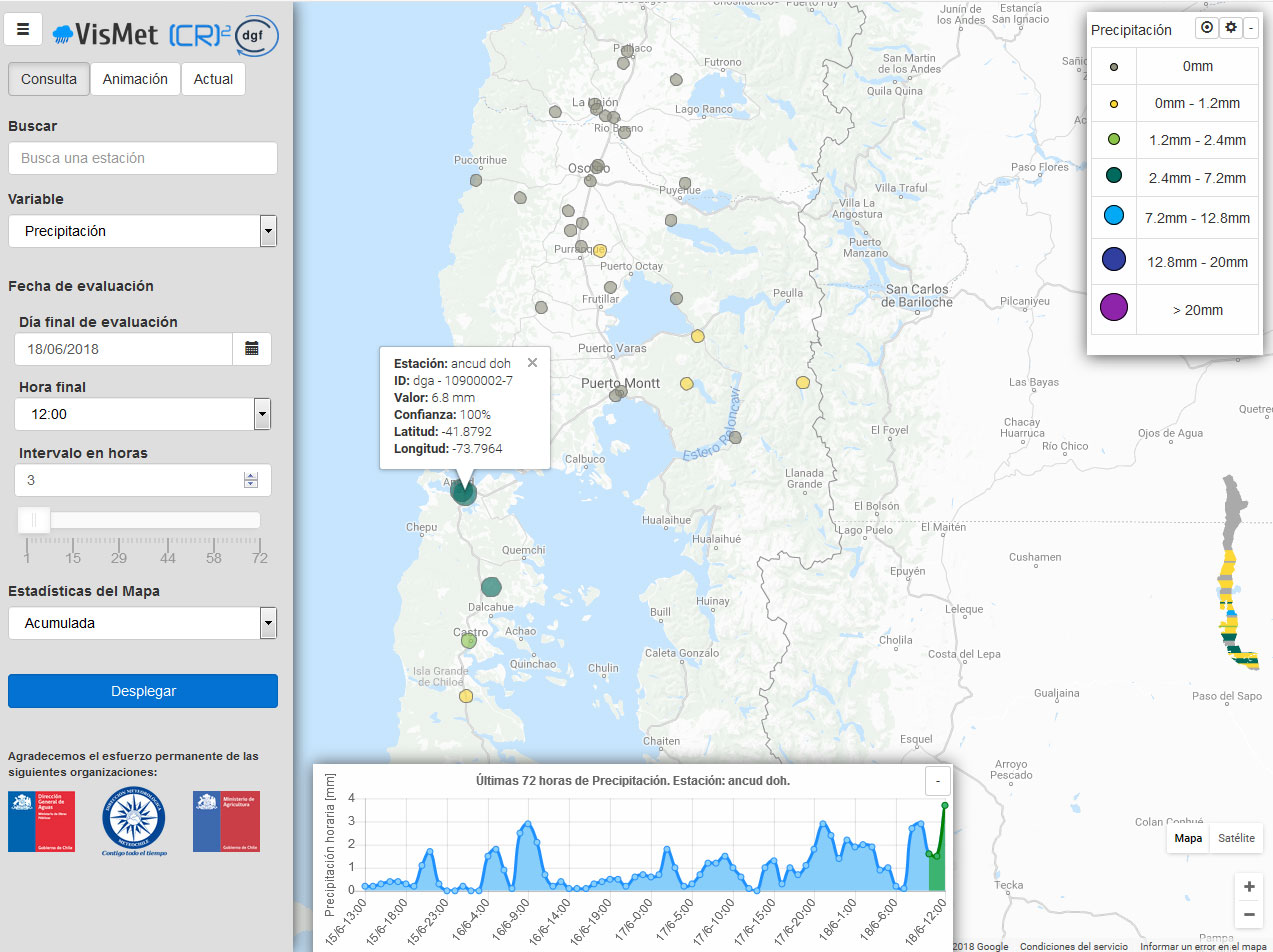Minimize the Precipitación legend panel
The image size is (1273, 952).
coord(1251,28)
